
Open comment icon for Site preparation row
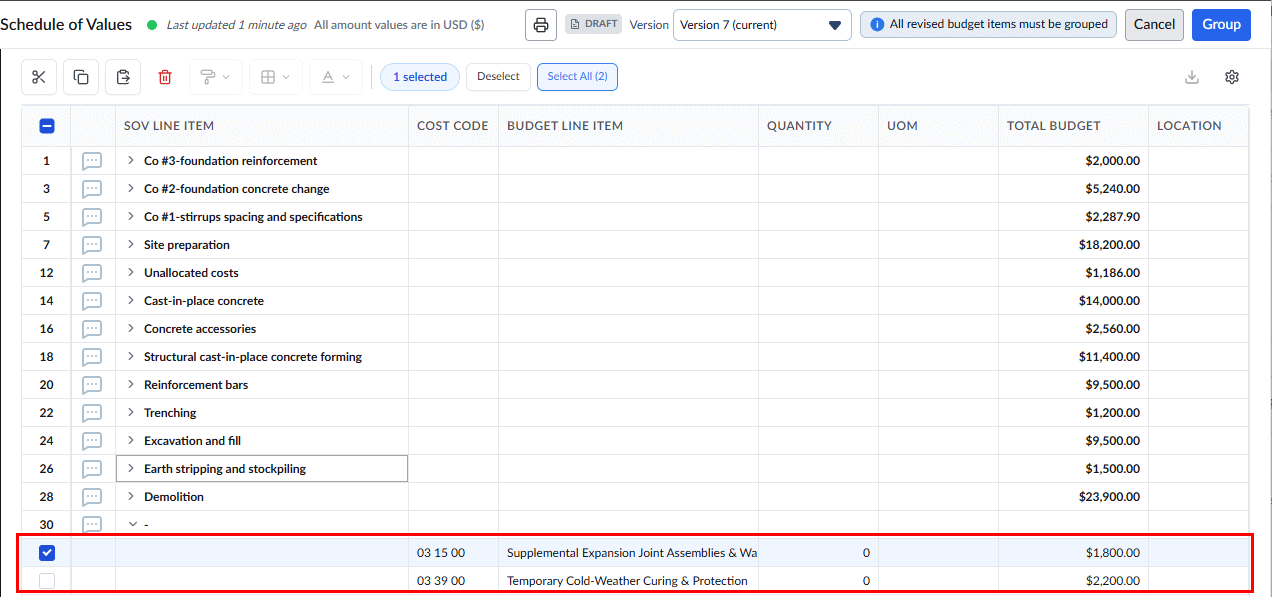click(92, 245)
